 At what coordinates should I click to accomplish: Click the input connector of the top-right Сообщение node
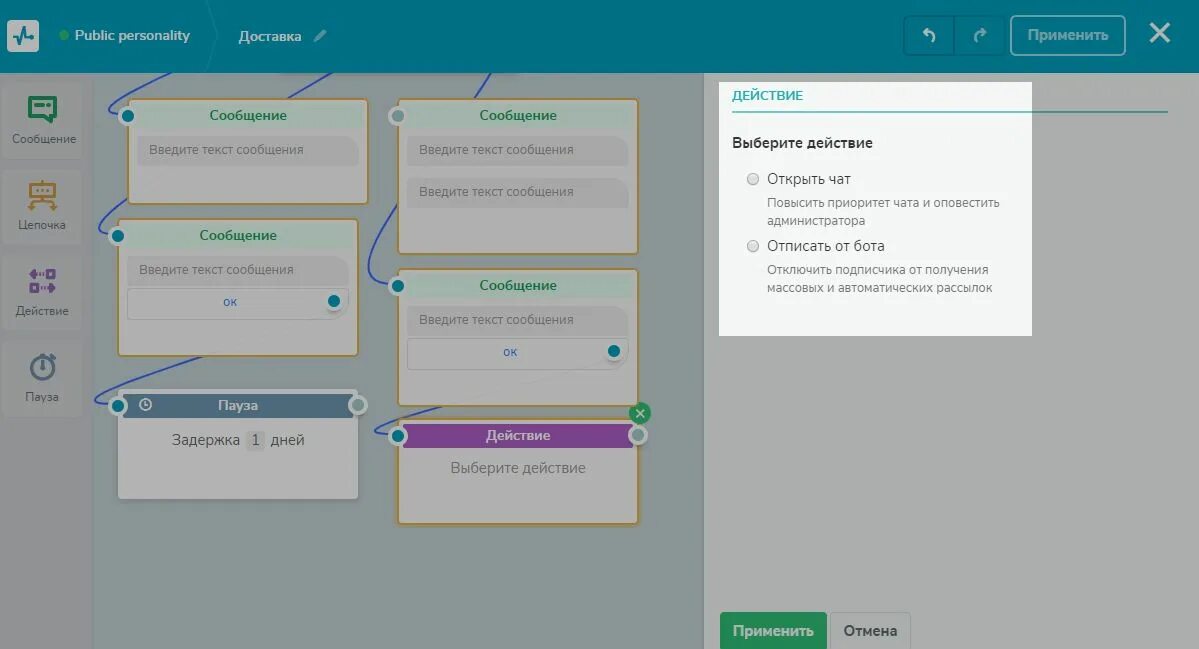(398, 116)
